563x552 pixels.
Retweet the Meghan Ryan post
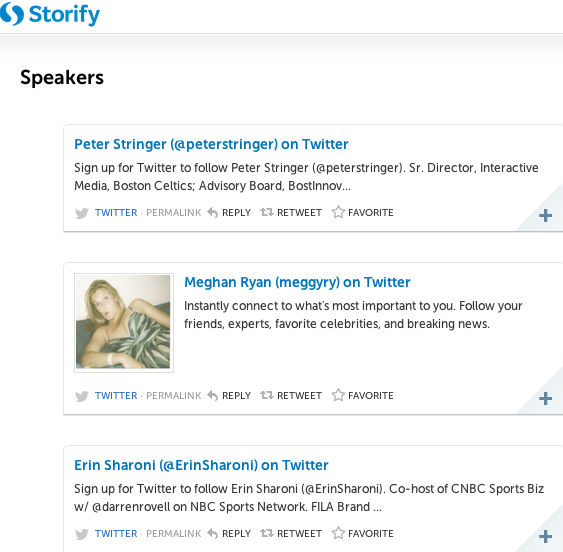coord(291,395)
